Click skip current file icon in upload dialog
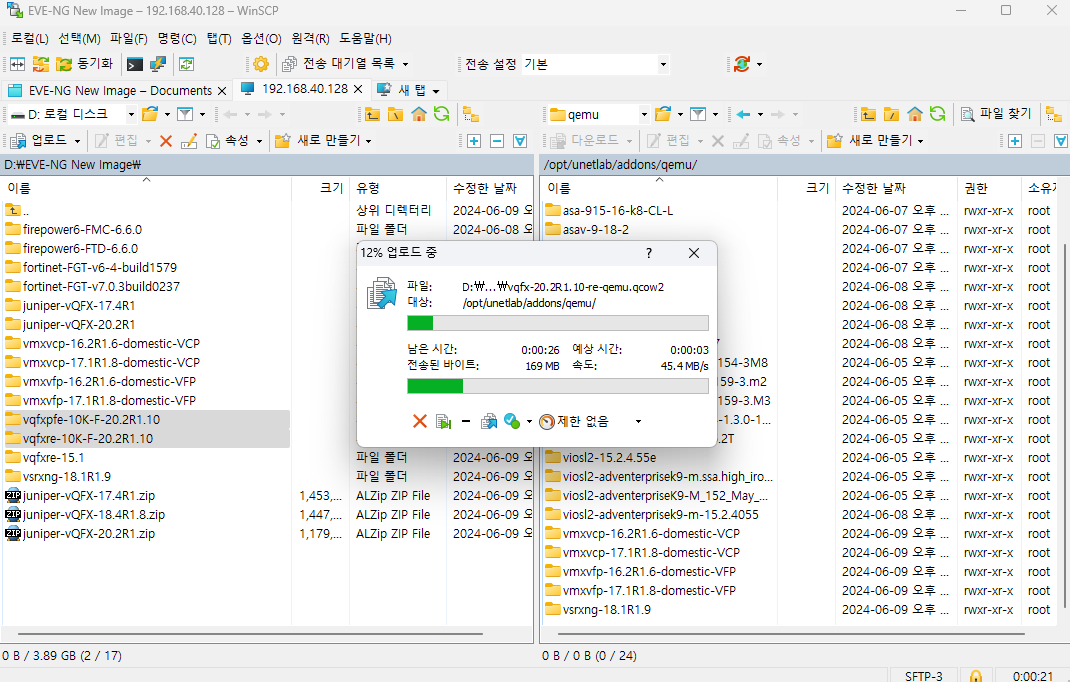 tap(444, 421)
